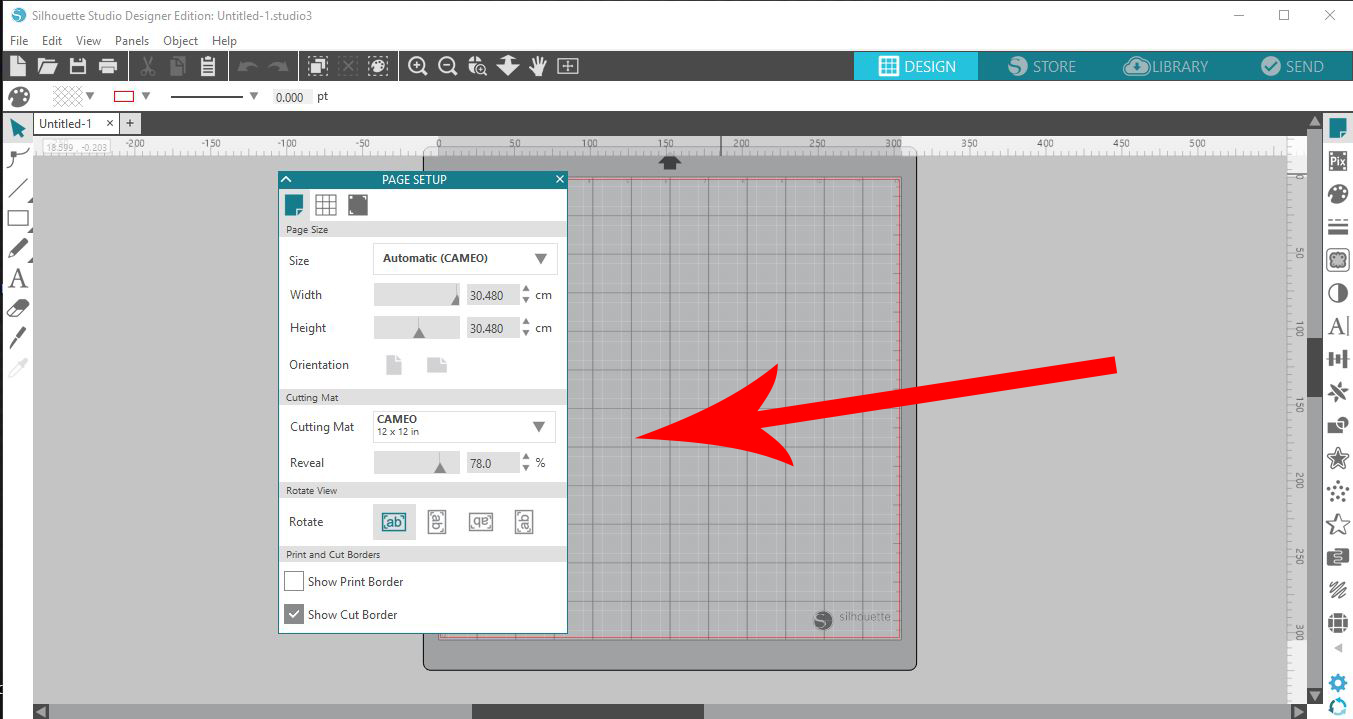Screen dimensions: 1353x719
Task: Print the design with printer icon
Action: click(x=108, y=66)
